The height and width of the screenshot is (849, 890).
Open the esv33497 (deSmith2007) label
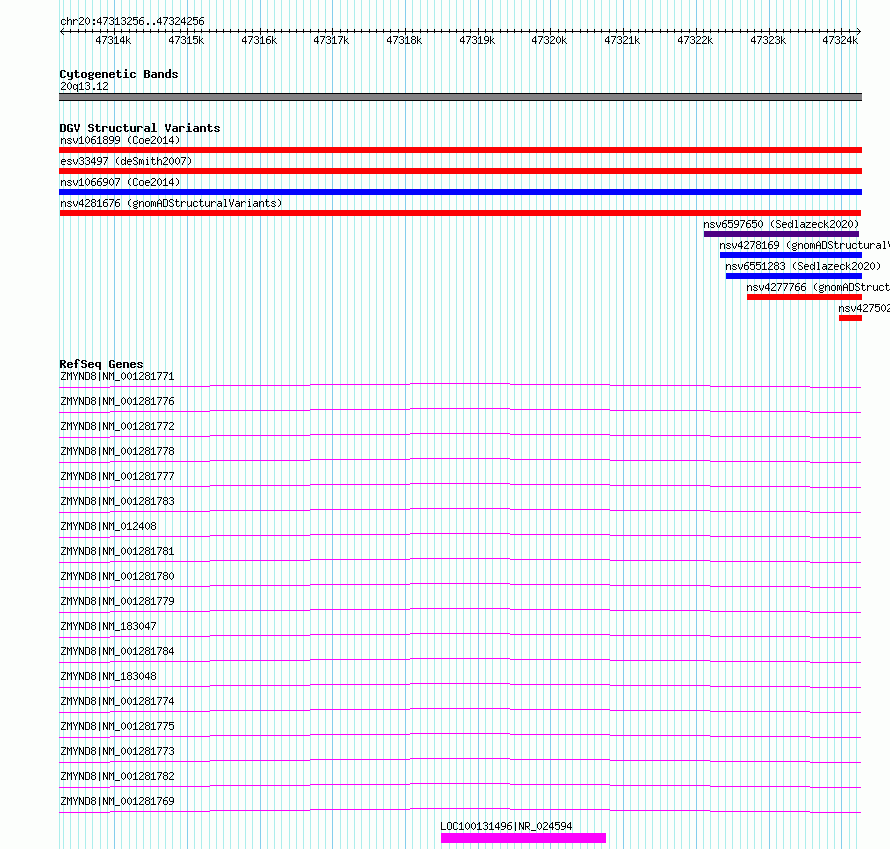pos(126,161)
